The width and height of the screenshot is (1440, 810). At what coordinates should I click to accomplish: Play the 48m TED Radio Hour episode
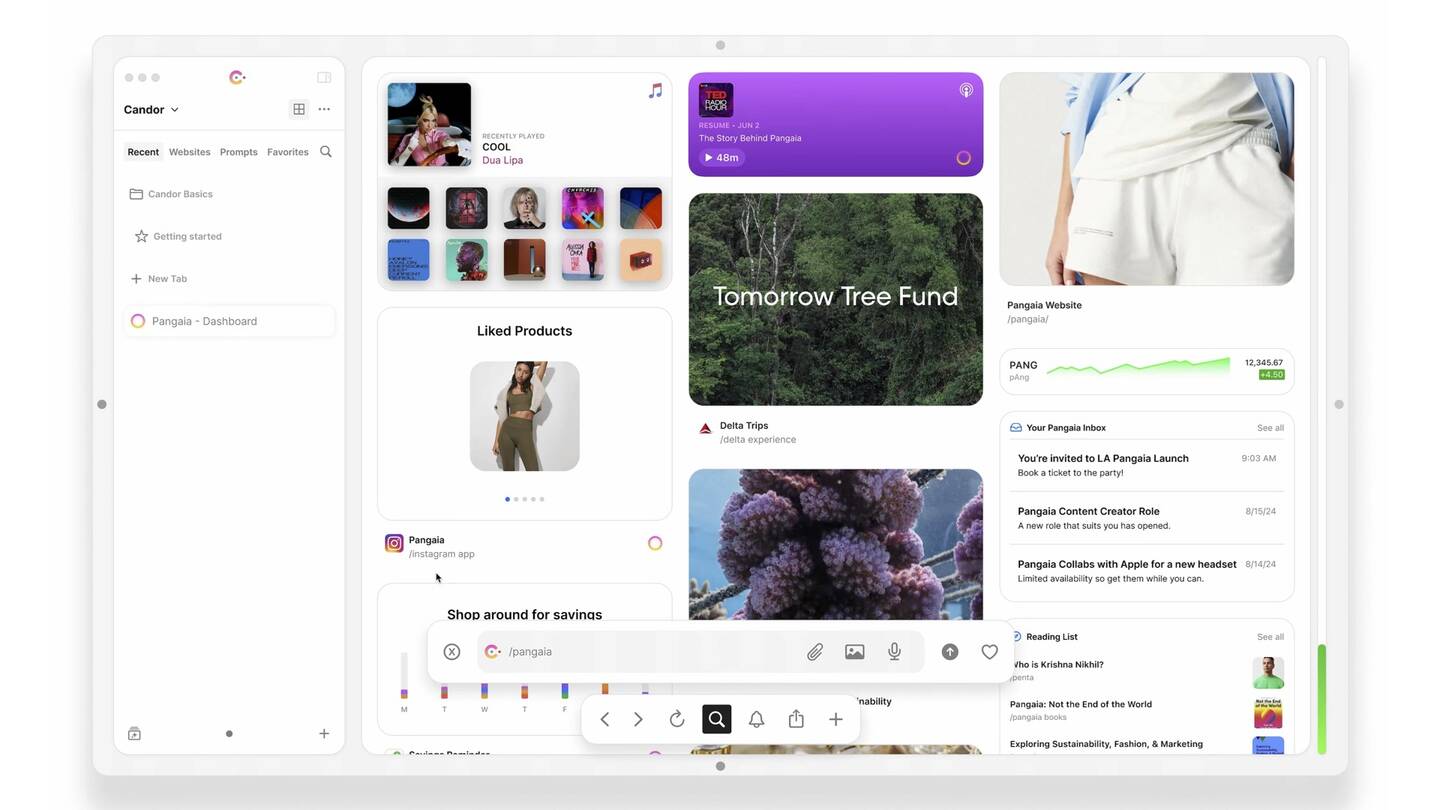point(721,157)
